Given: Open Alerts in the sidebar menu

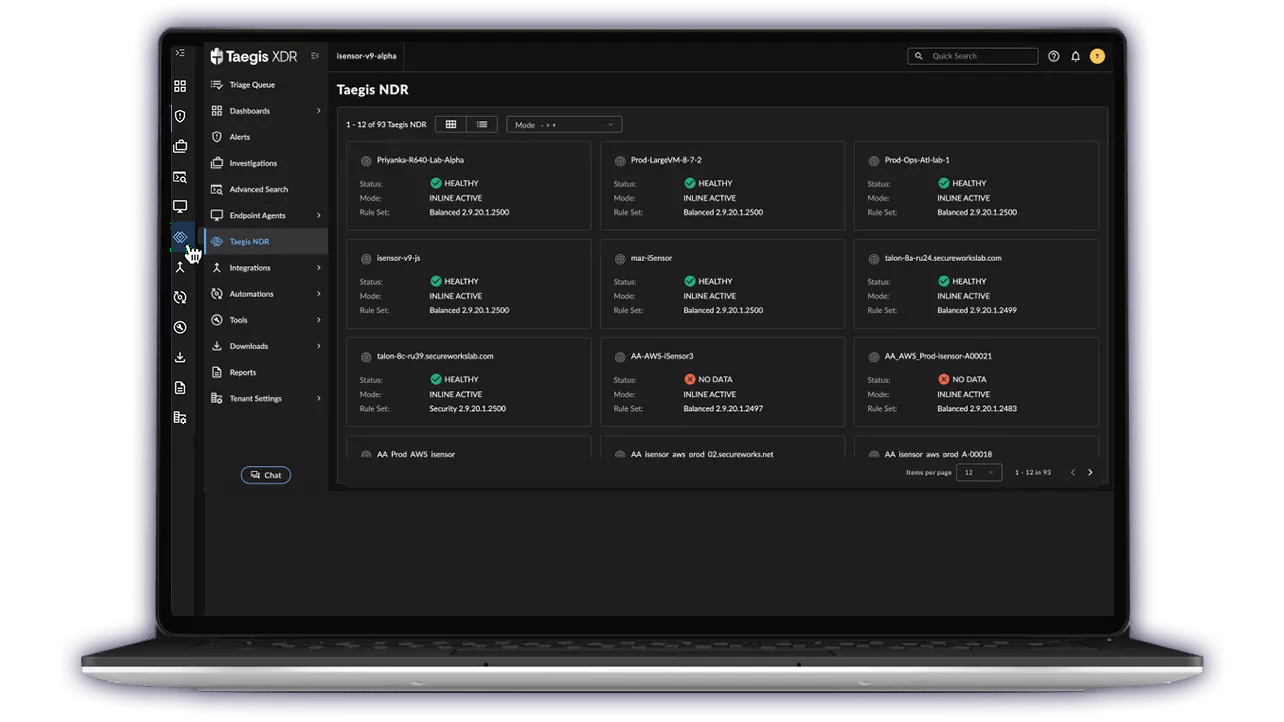Looking at the screenshot, I should tap(266, 137).
